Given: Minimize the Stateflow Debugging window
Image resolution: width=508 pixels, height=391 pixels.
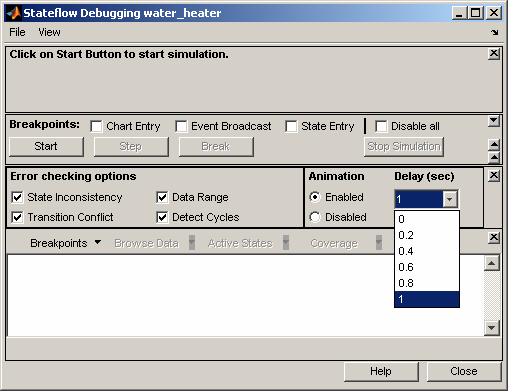Looking at the screenshot, I should 459,13.
